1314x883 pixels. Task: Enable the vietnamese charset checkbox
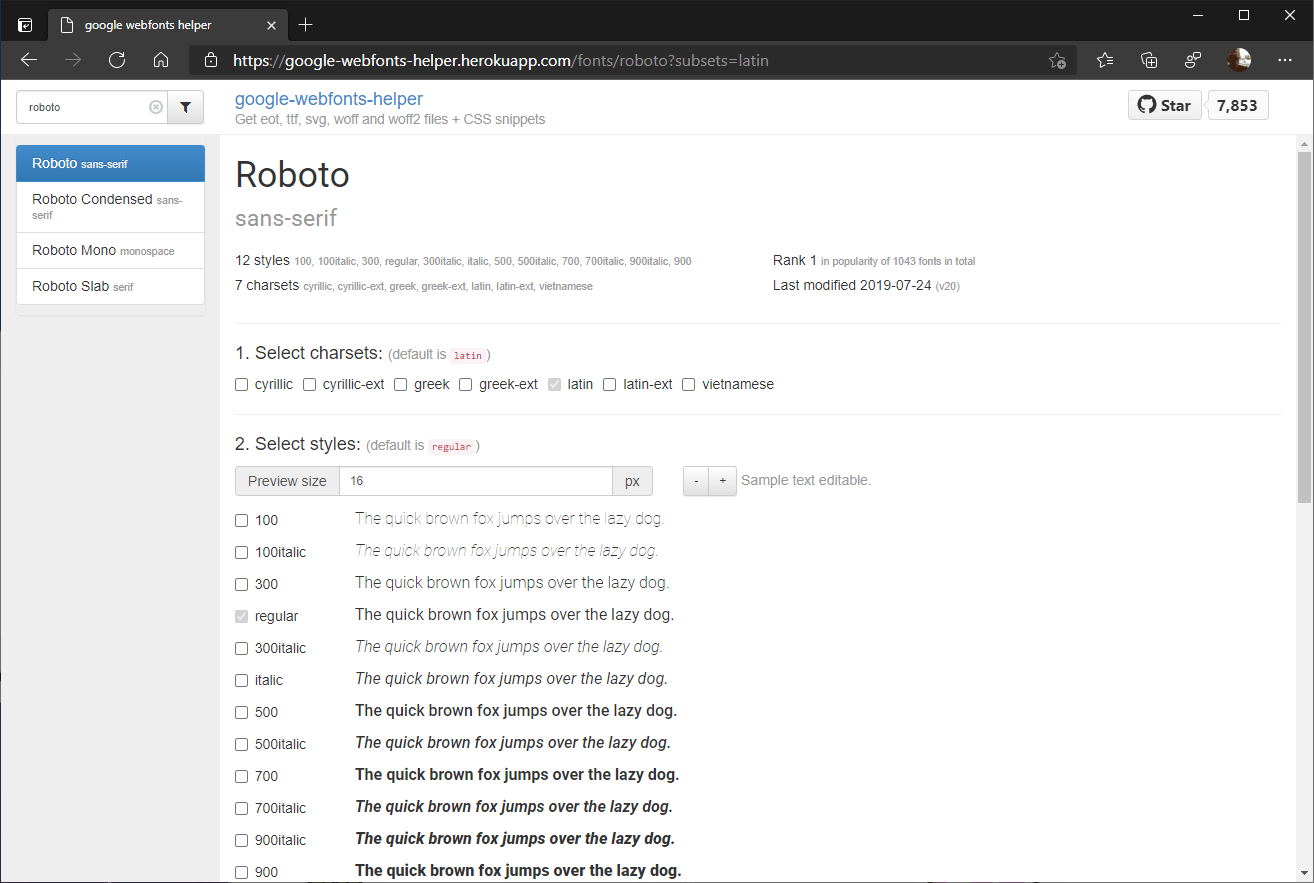tap(688, 384)
